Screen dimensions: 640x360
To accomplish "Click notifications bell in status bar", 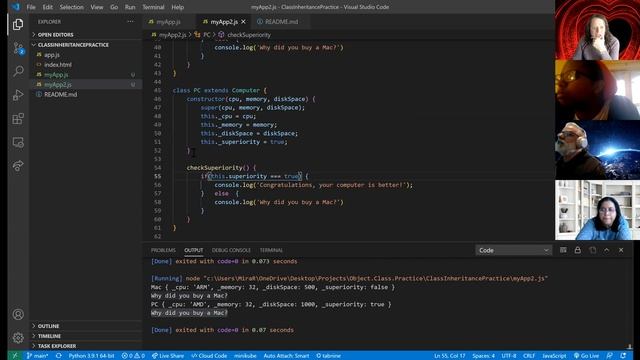I will click(x=623, y=356).
